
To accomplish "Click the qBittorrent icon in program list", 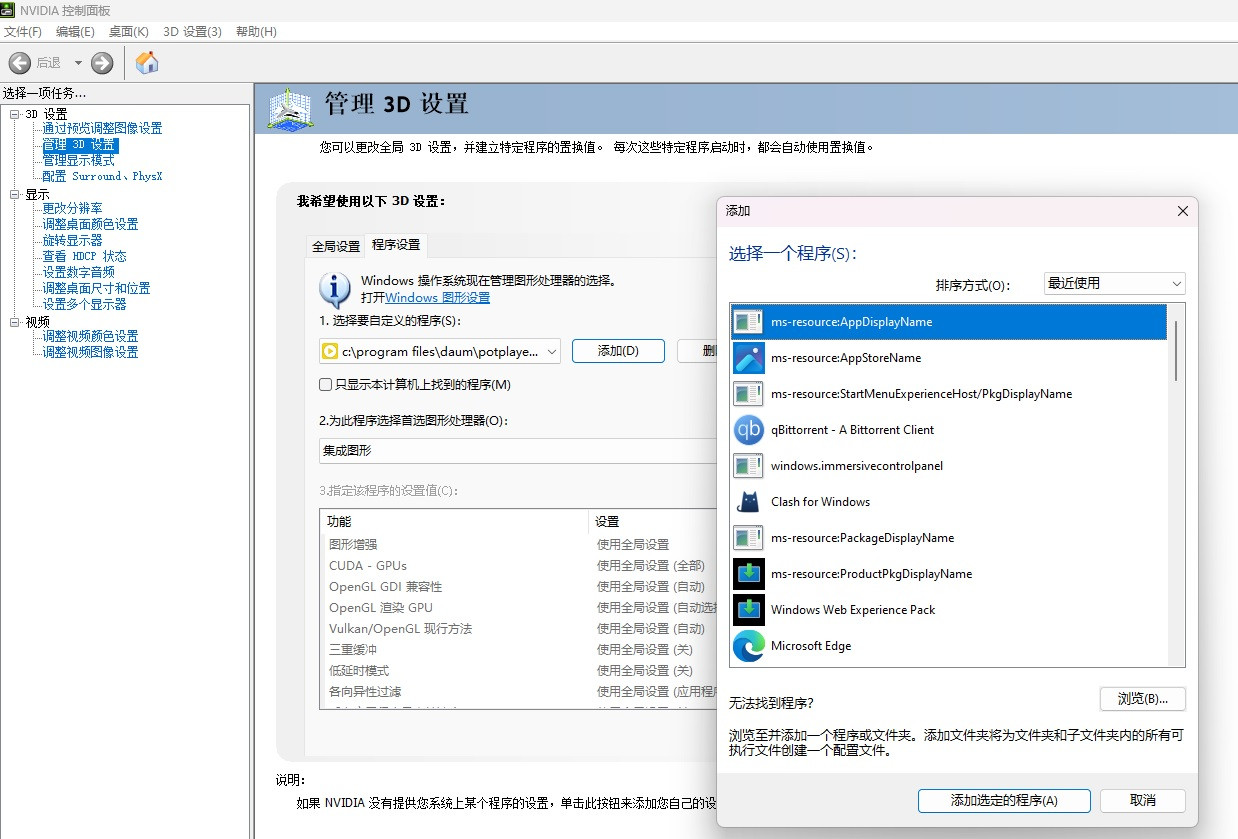I will click(749, 430).
